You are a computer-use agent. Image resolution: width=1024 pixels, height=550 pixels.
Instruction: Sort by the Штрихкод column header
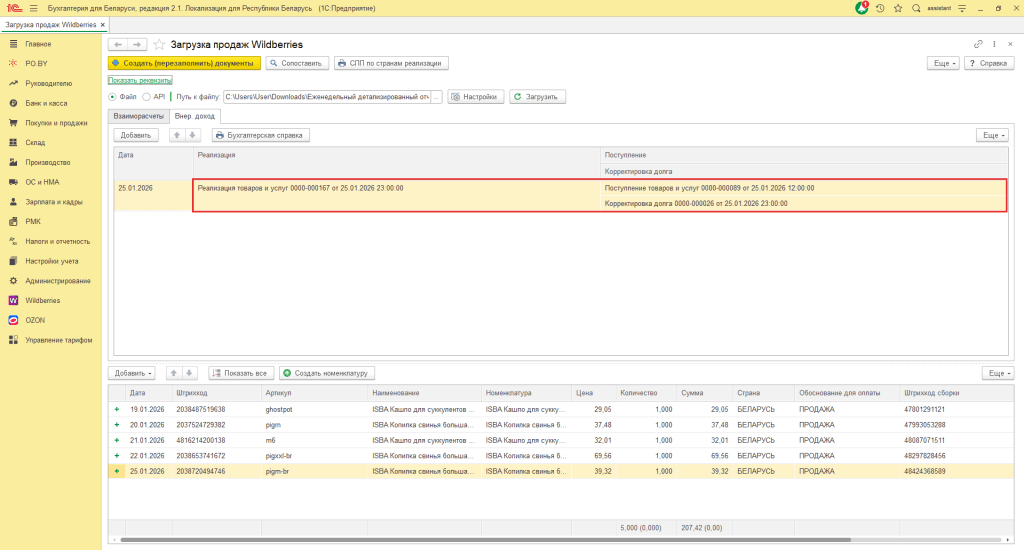tap(216, 393)
